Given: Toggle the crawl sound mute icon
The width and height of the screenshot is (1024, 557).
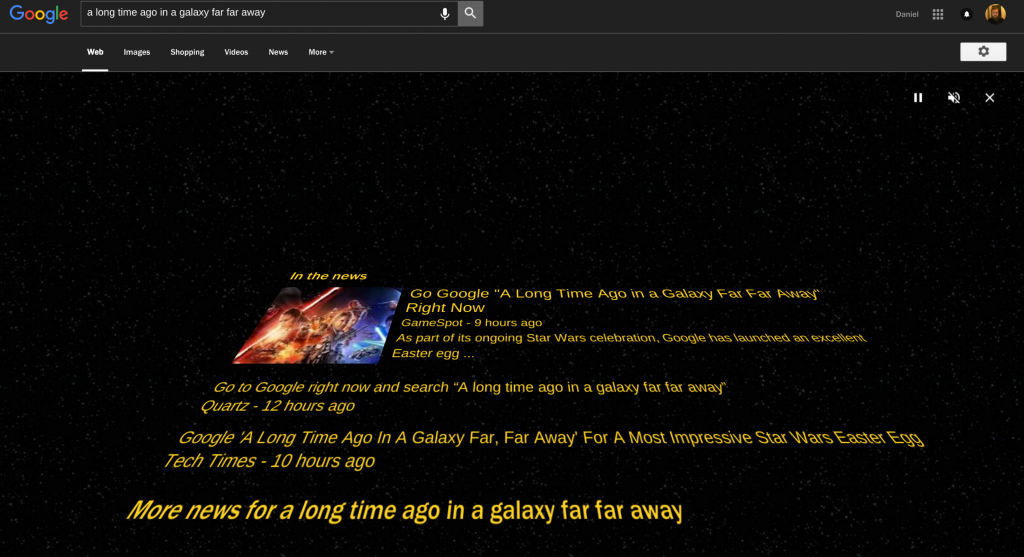Looking at the screenshot, I should click(x=953, y=97).
